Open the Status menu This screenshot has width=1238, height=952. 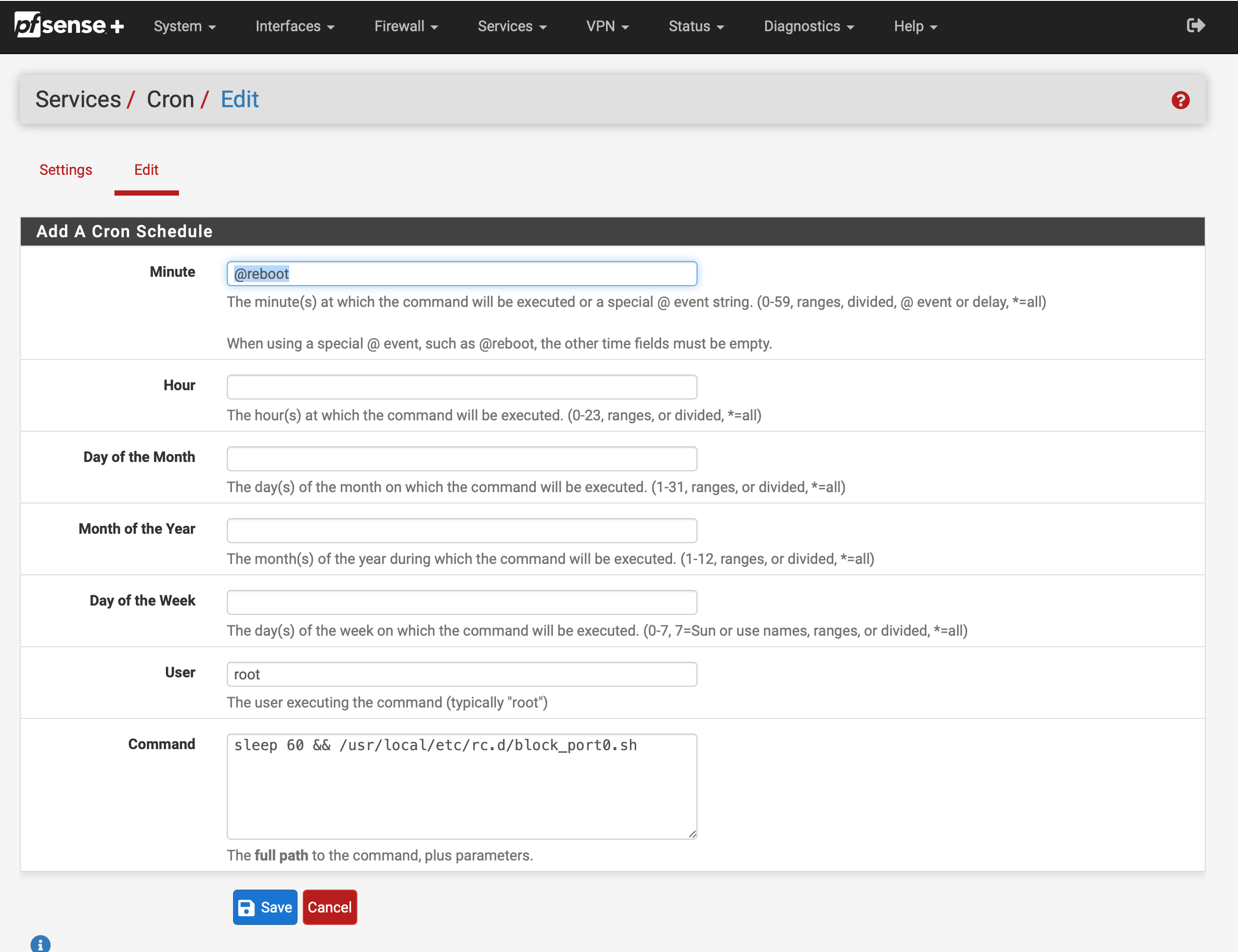[696, 27]
